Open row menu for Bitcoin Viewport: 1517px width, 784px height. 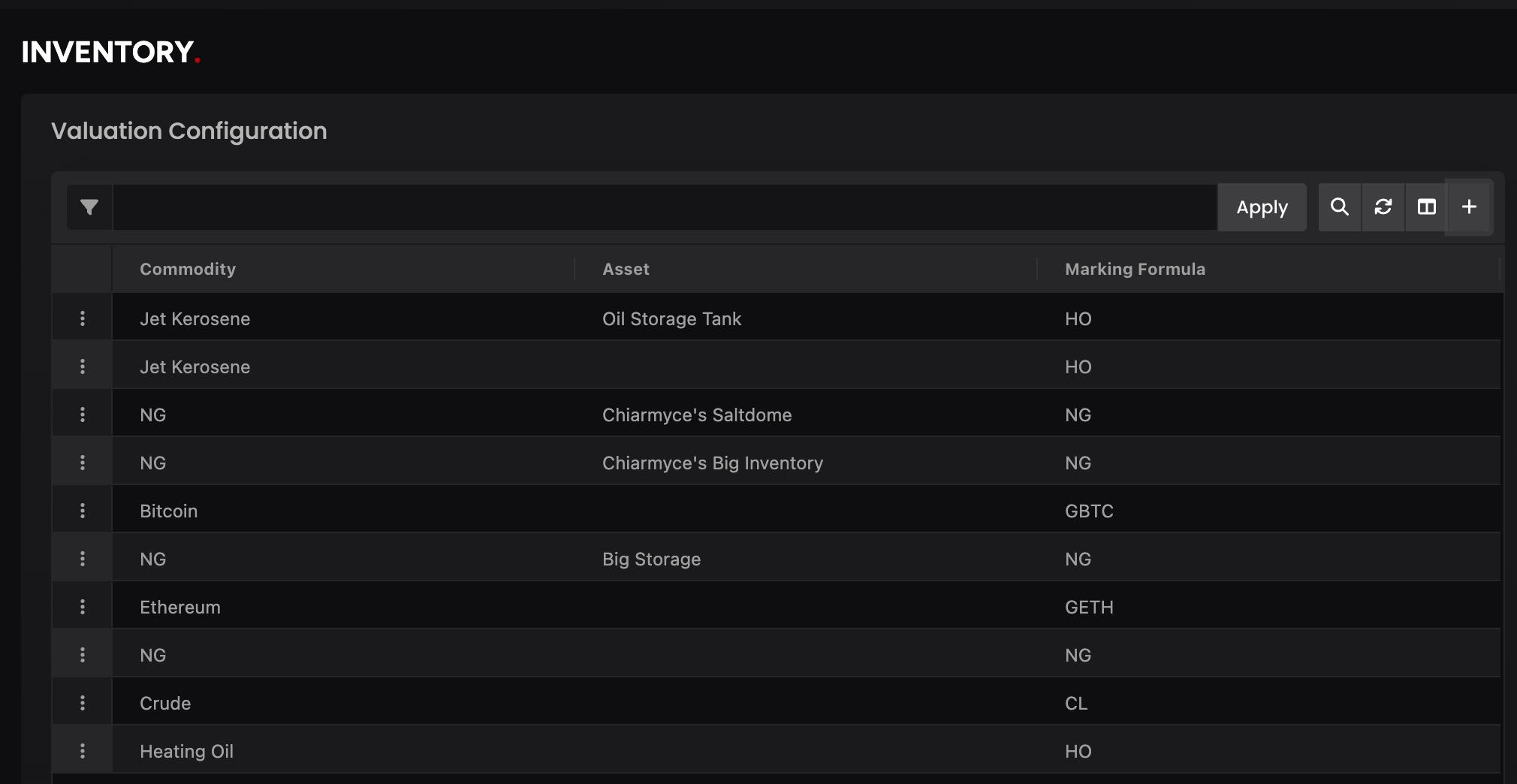pyautogui.click(x=83, y=511)
